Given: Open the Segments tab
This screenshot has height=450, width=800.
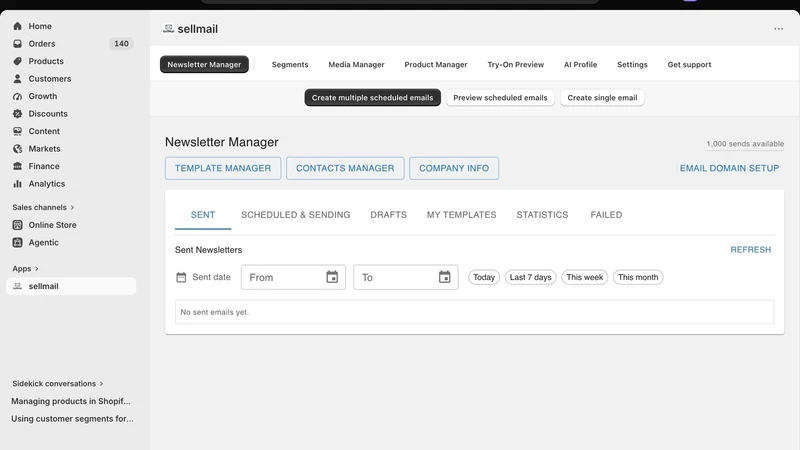Looking at the screenshot, I should 290,64.
